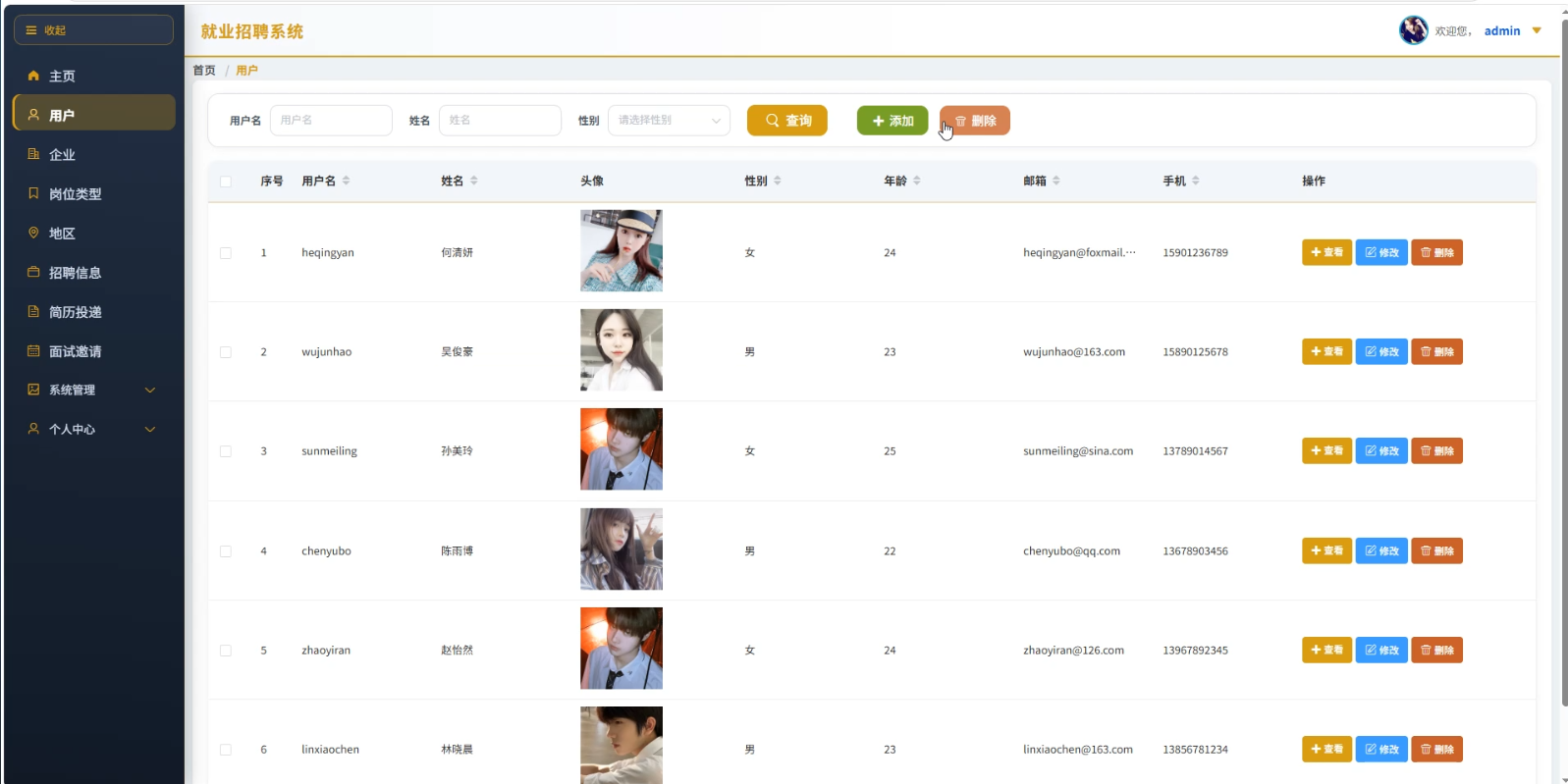Check the box for sunmeiling row
The height and width of the screenshot is (784, 1568).
click(x=226, y=451)
